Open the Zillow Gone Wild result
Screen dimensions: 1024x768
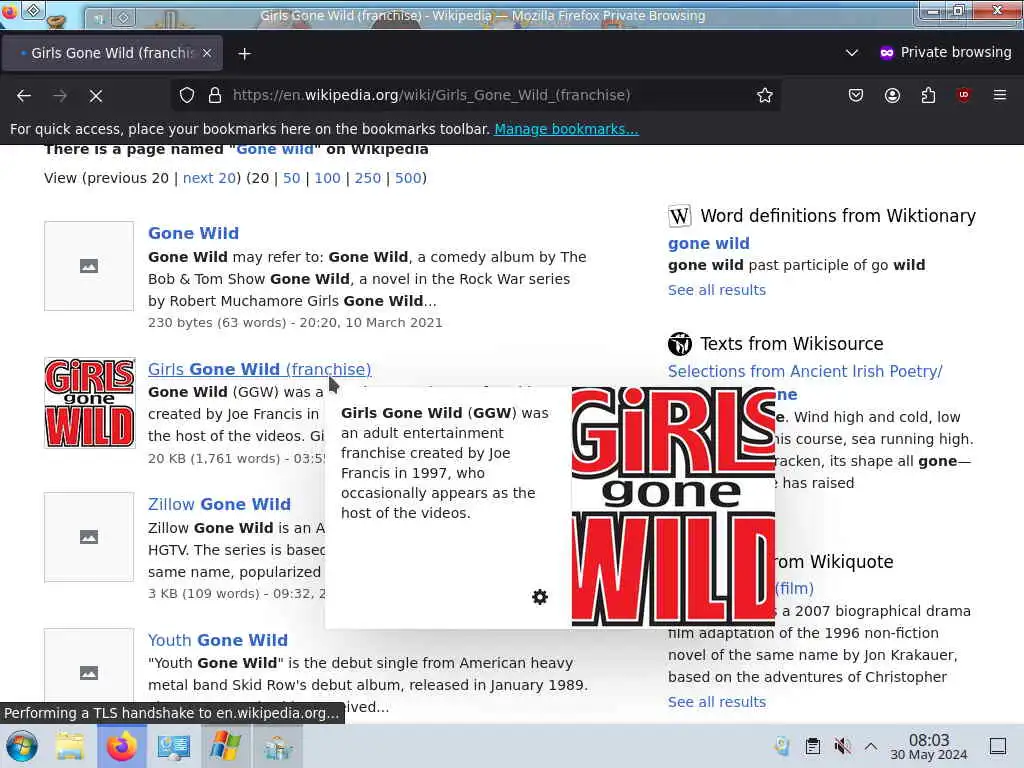coord(219,504)
